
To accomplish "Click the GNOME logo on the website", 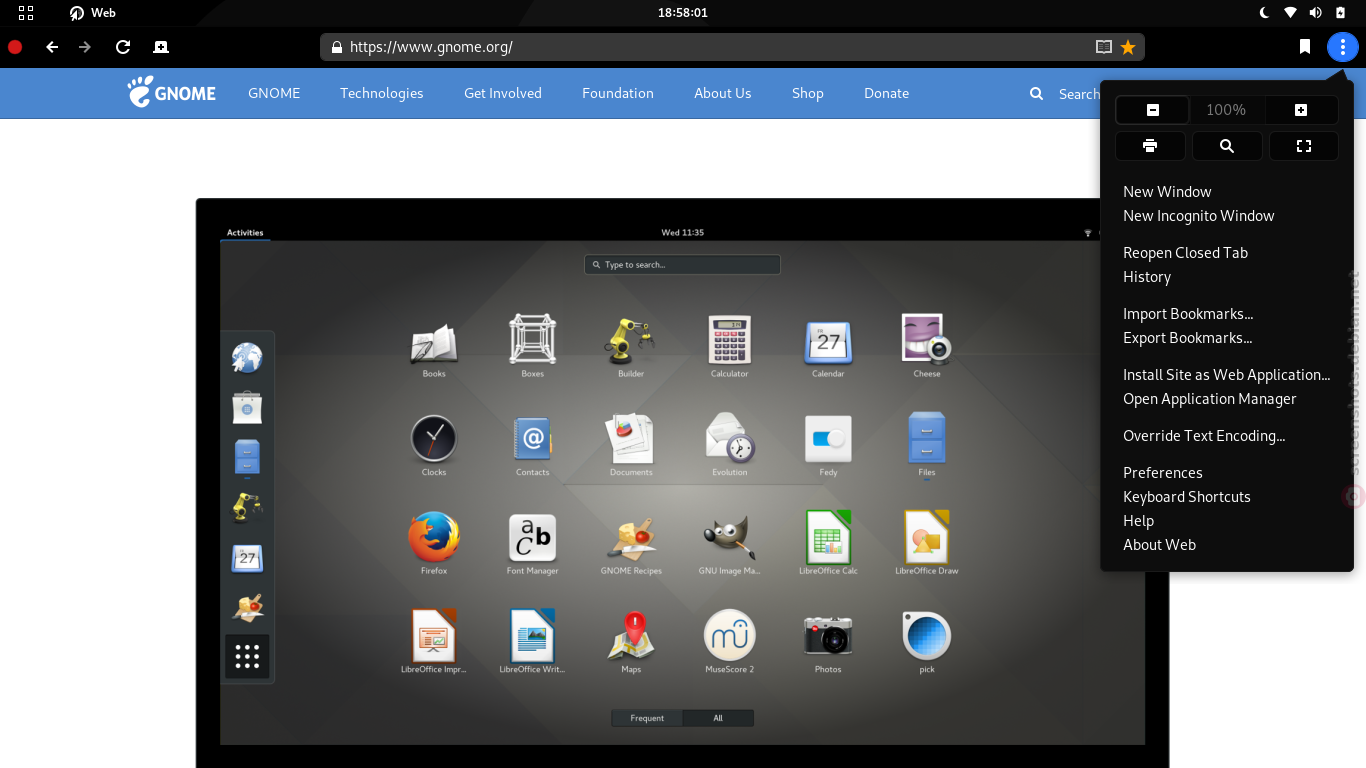I will coord(171,92).
